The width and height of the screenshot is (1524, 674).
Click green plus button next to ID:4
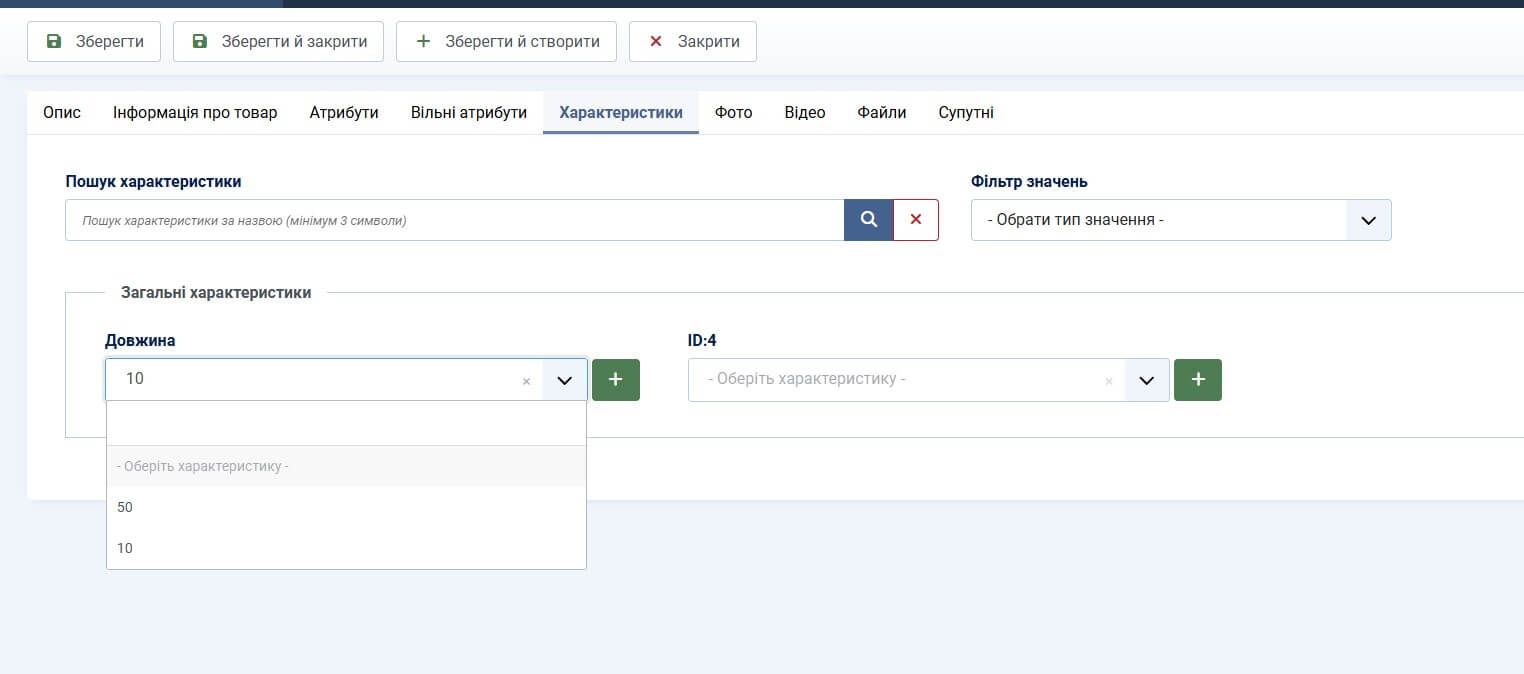1197,380
